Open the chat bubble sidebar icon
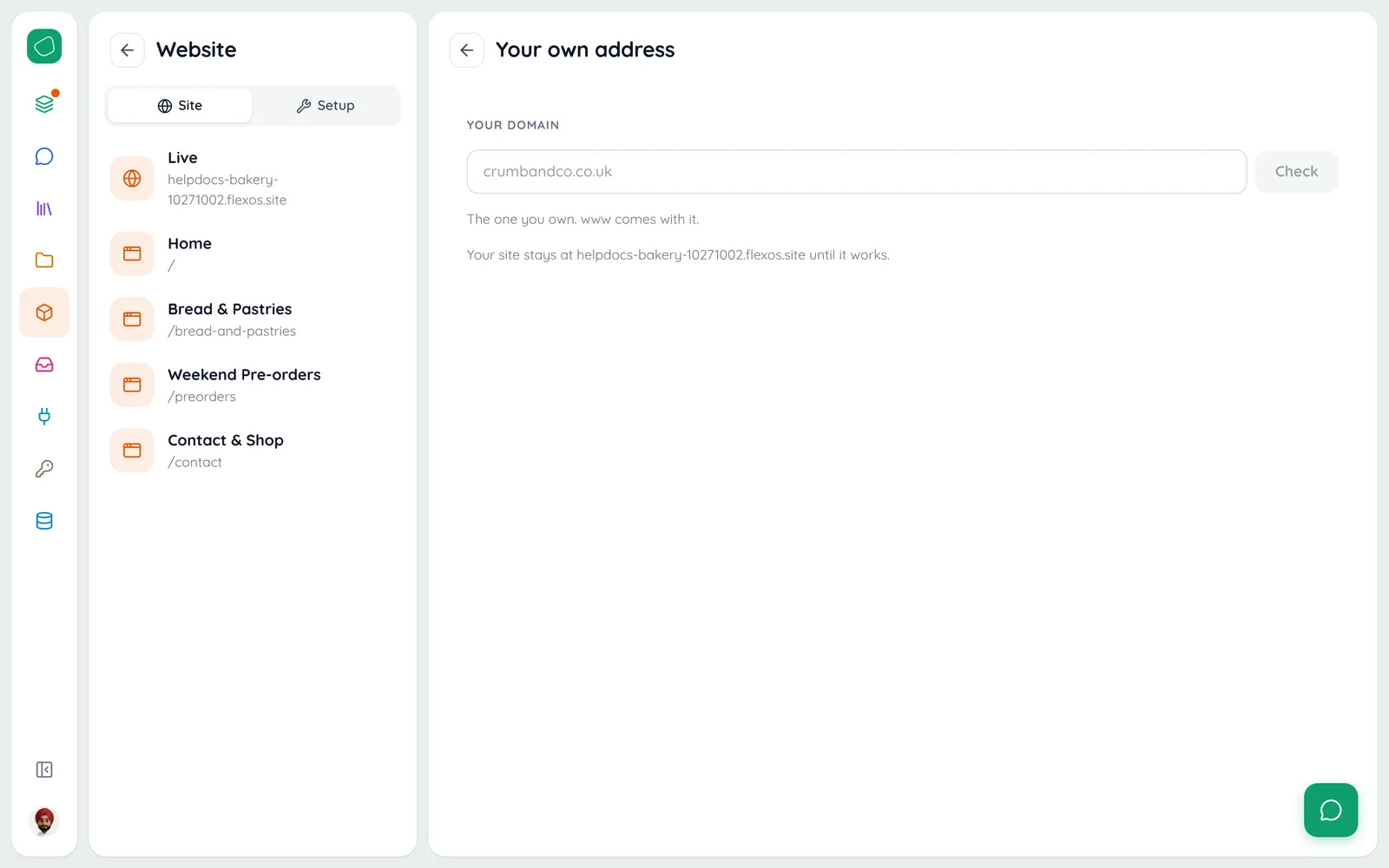1389x868 pixels. (44, 156)
